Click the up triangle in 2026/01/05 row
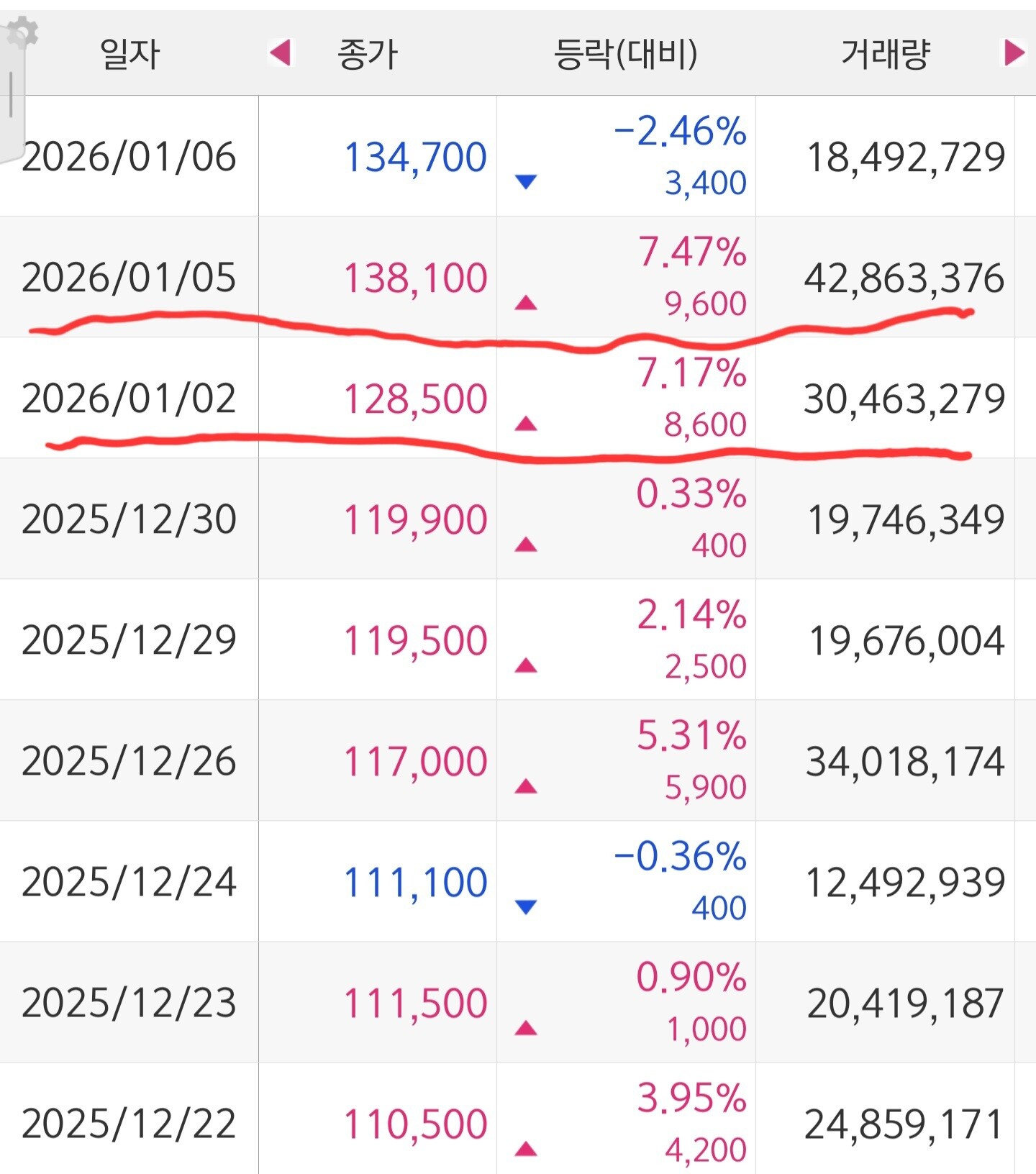Screen dimensions: 1036x1174 click(527, 302)
